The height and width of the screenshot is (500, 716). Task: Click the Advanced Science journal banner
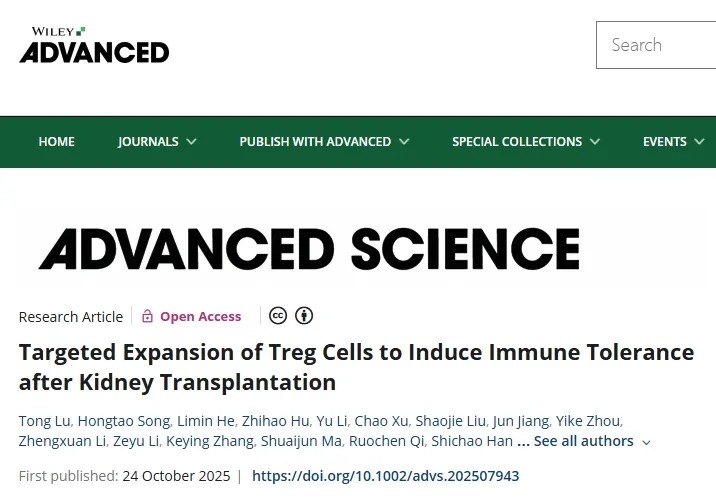pos(309,250)
